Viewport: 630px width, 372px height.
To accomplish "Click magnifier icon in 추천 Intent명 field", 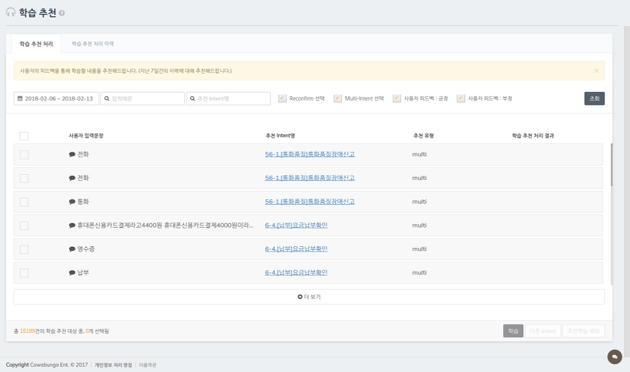I will (192, 98).
